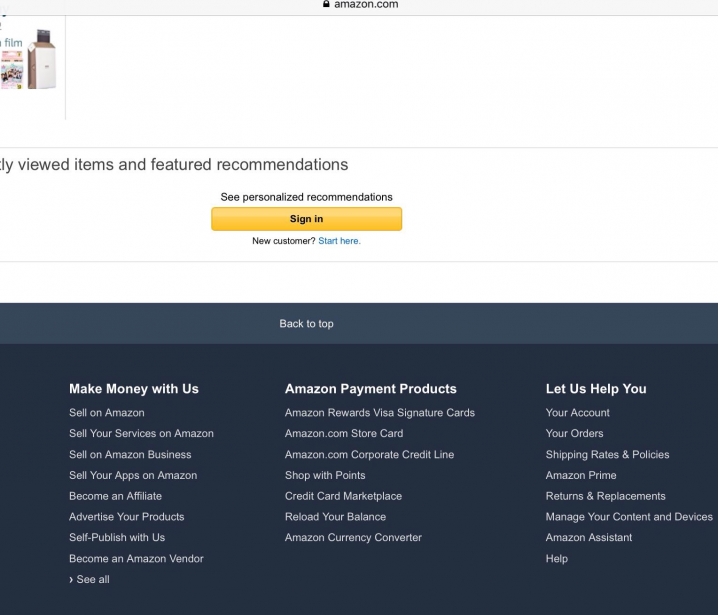This screenshot has width=720, height=615.
Task: Open Amazon Rewards Visa Signature Cards
Action: [x=380, y=412]
